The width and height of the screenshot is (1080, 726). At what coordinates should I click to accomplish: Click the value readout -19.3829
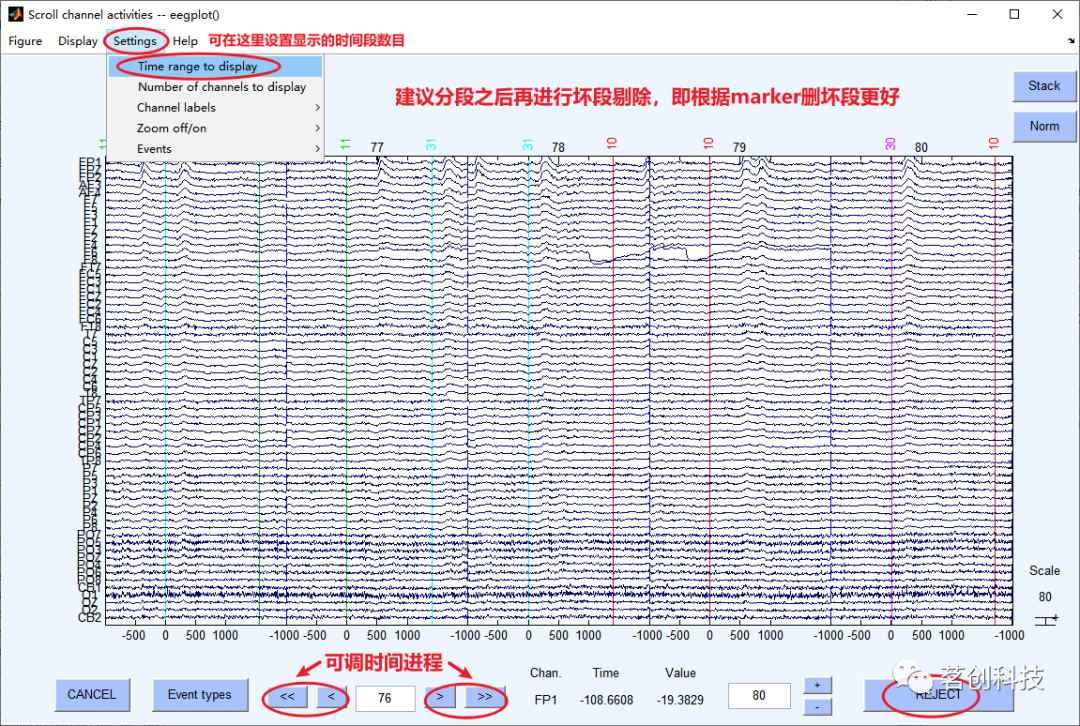(680, 700)
